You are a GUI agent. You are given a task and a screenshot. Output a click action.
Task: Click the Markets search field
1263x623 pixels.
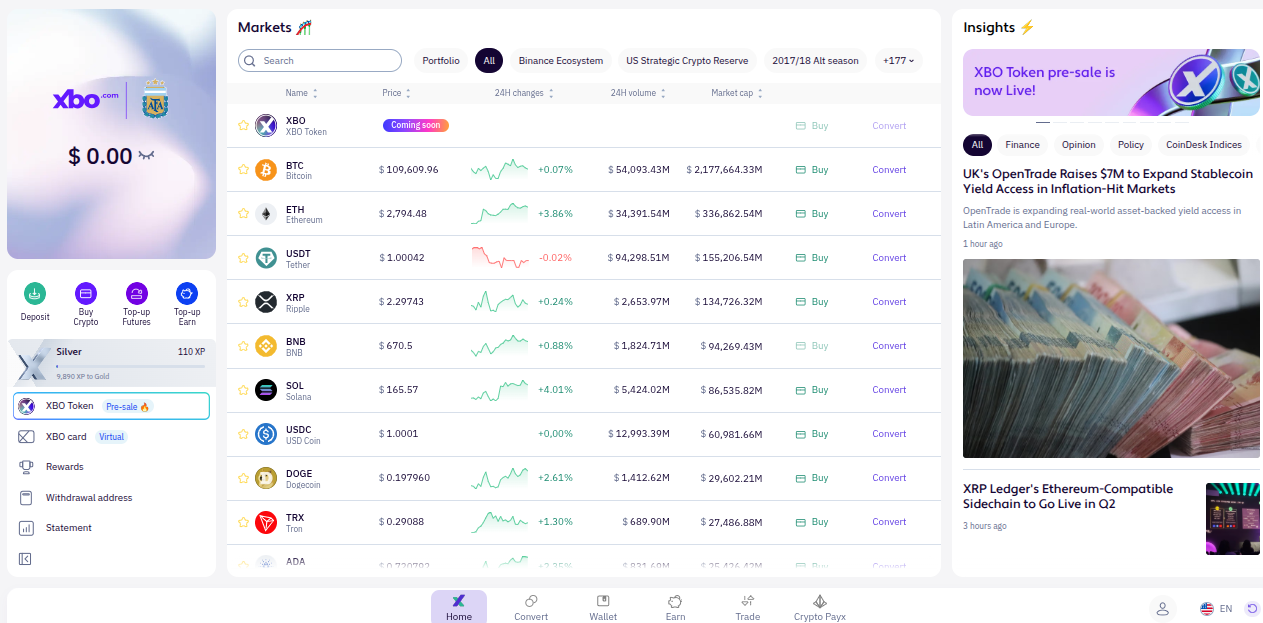tap(320, 61)
